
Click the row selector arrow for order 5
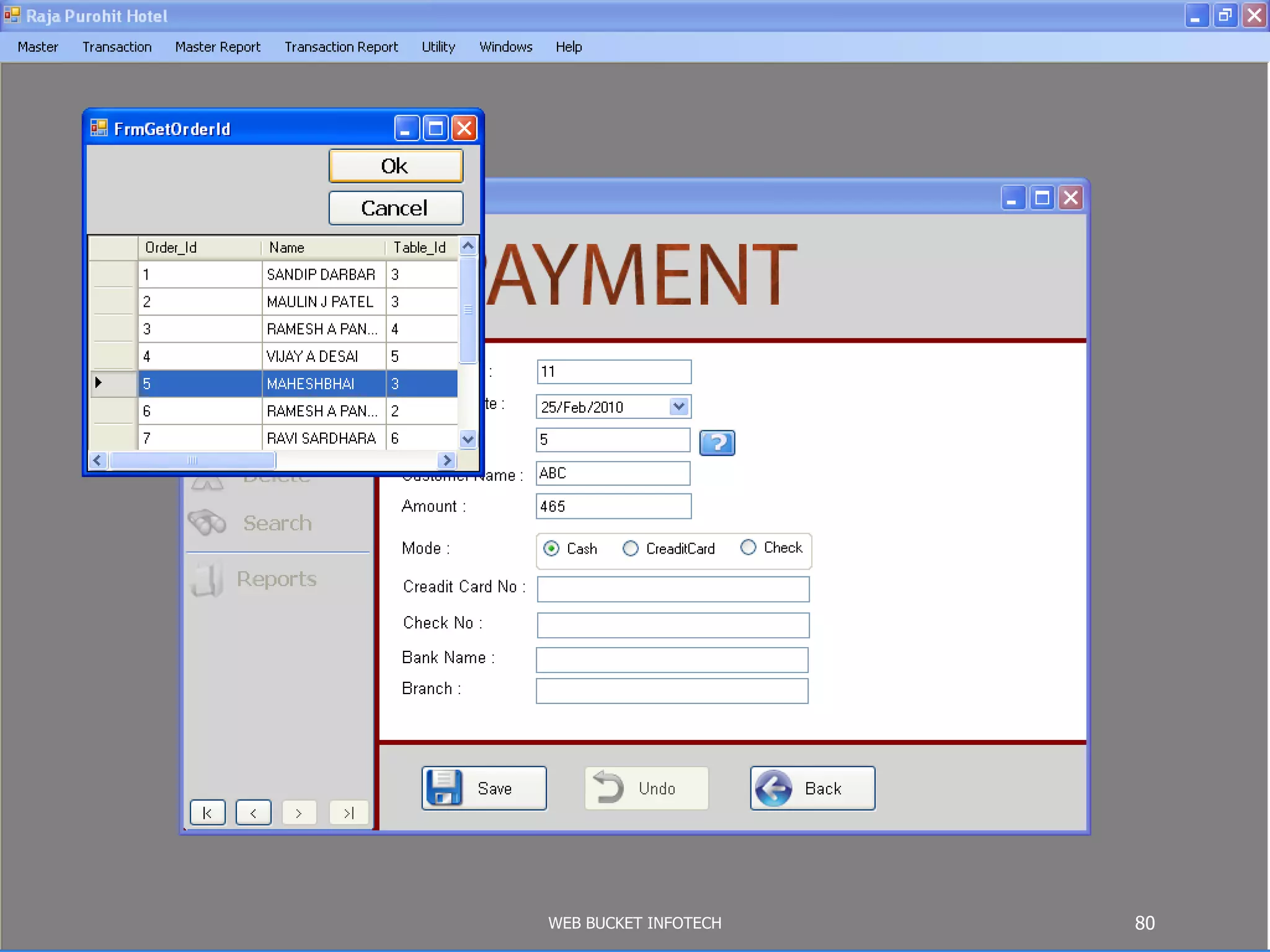coord(113,383)
